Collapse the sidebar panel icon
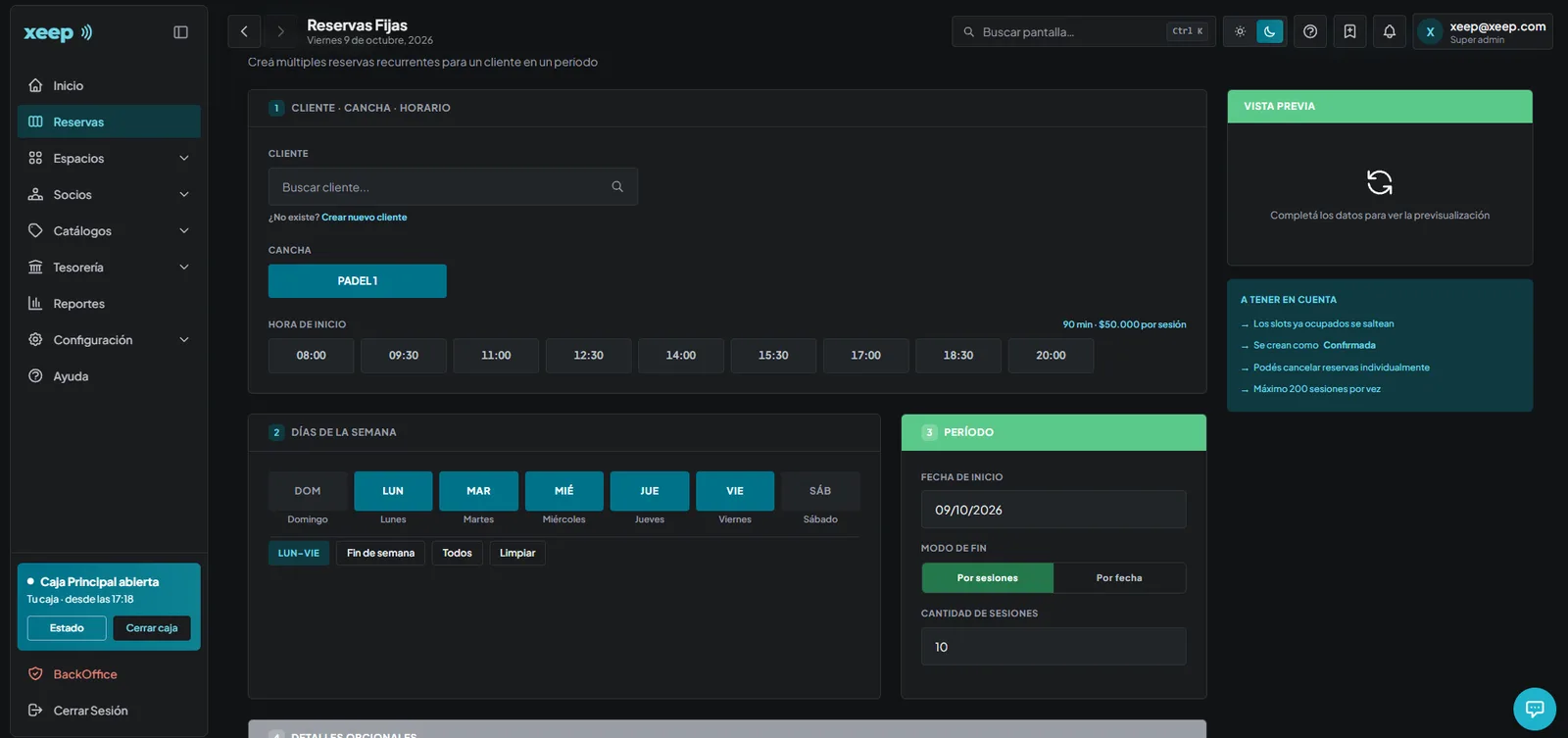This screenshot has height=738, width=1568. coord(180,32)
